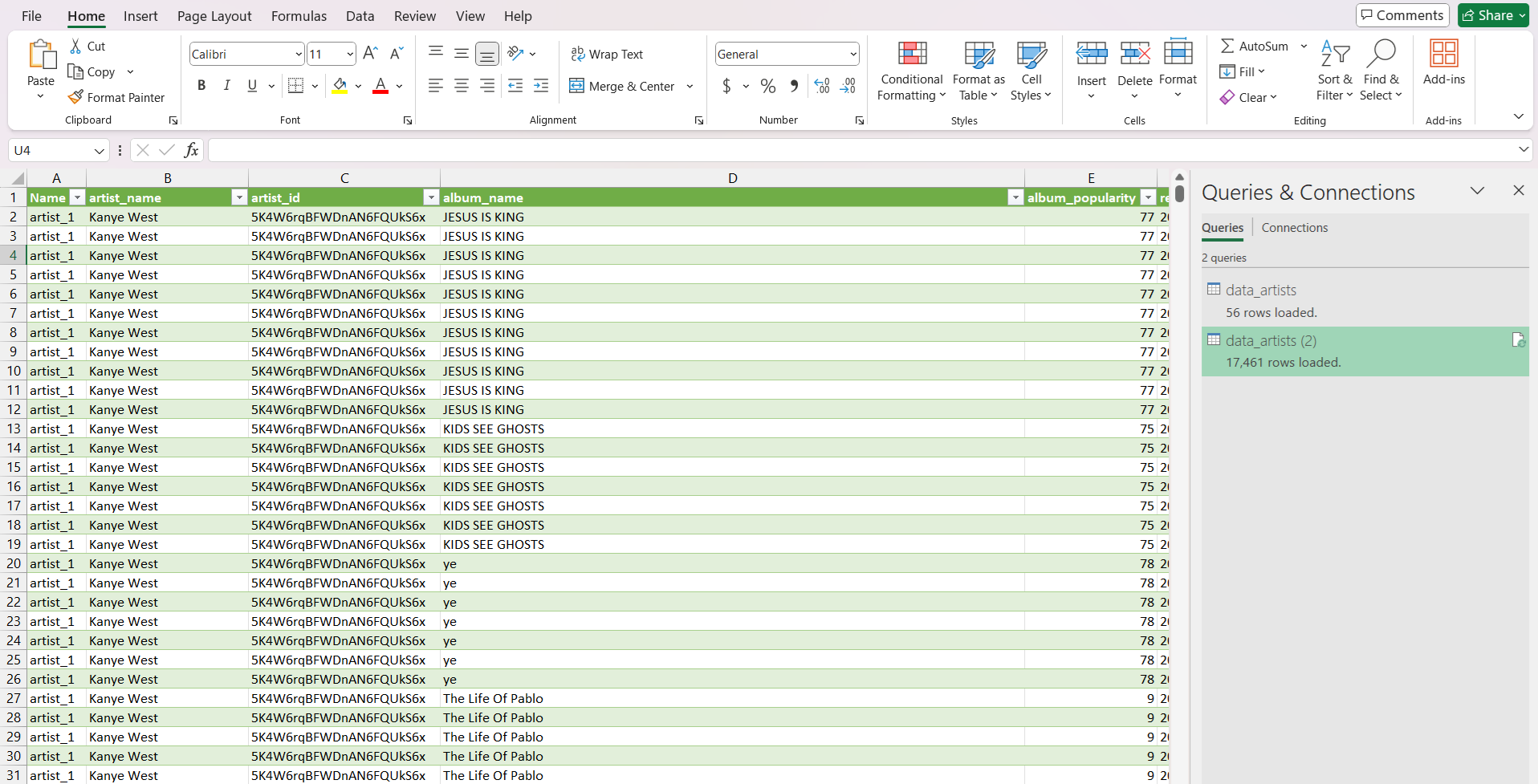Open the Formulas ribbon tab
This screenshot has height=784, width=1538.
tap(299, 16)
